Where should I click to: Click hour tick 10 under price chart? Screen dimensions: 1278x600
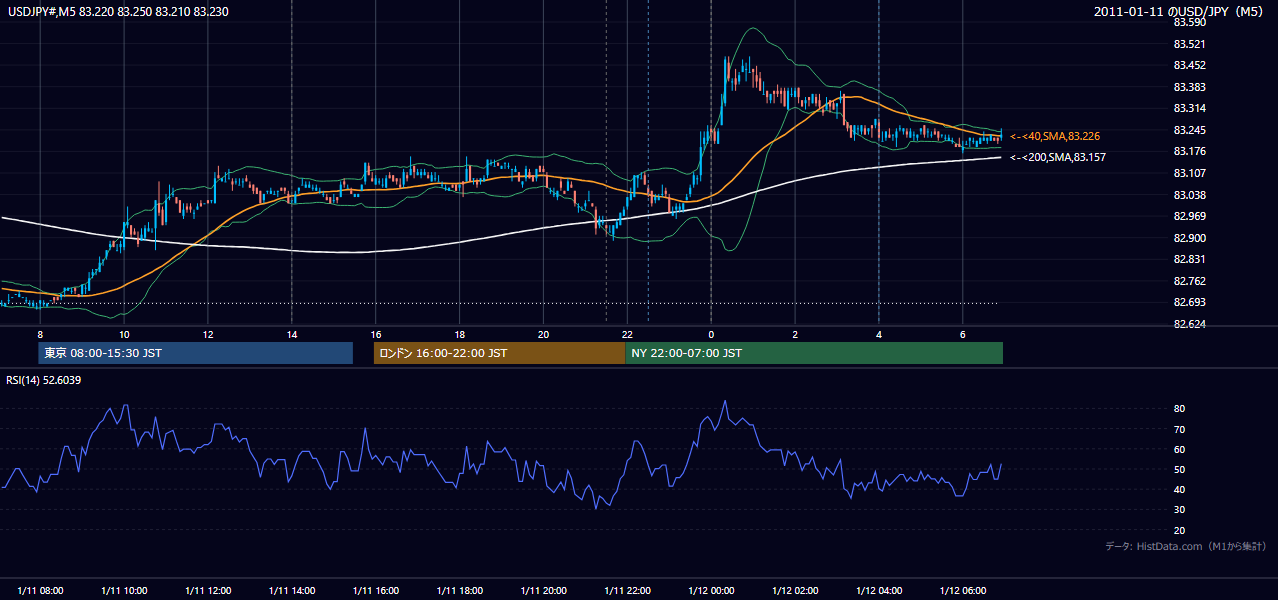(124, 334)
